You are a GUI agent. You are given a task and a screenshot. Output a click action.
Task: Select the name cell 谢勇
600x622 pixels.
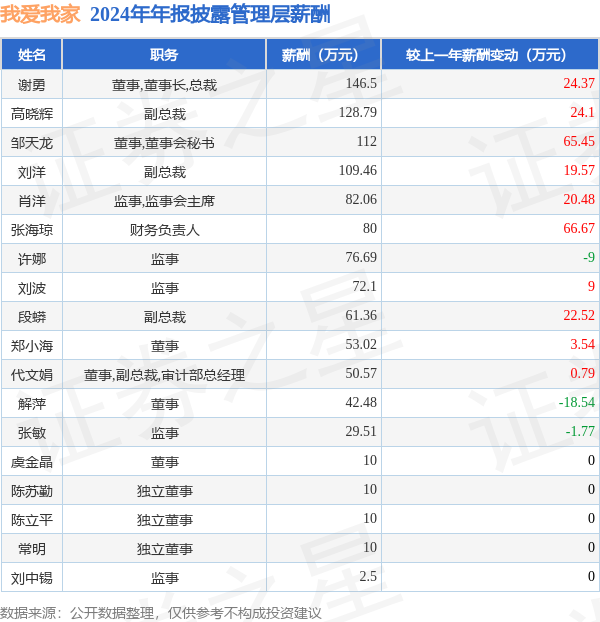pyautogui.click(x=32, y=84)
